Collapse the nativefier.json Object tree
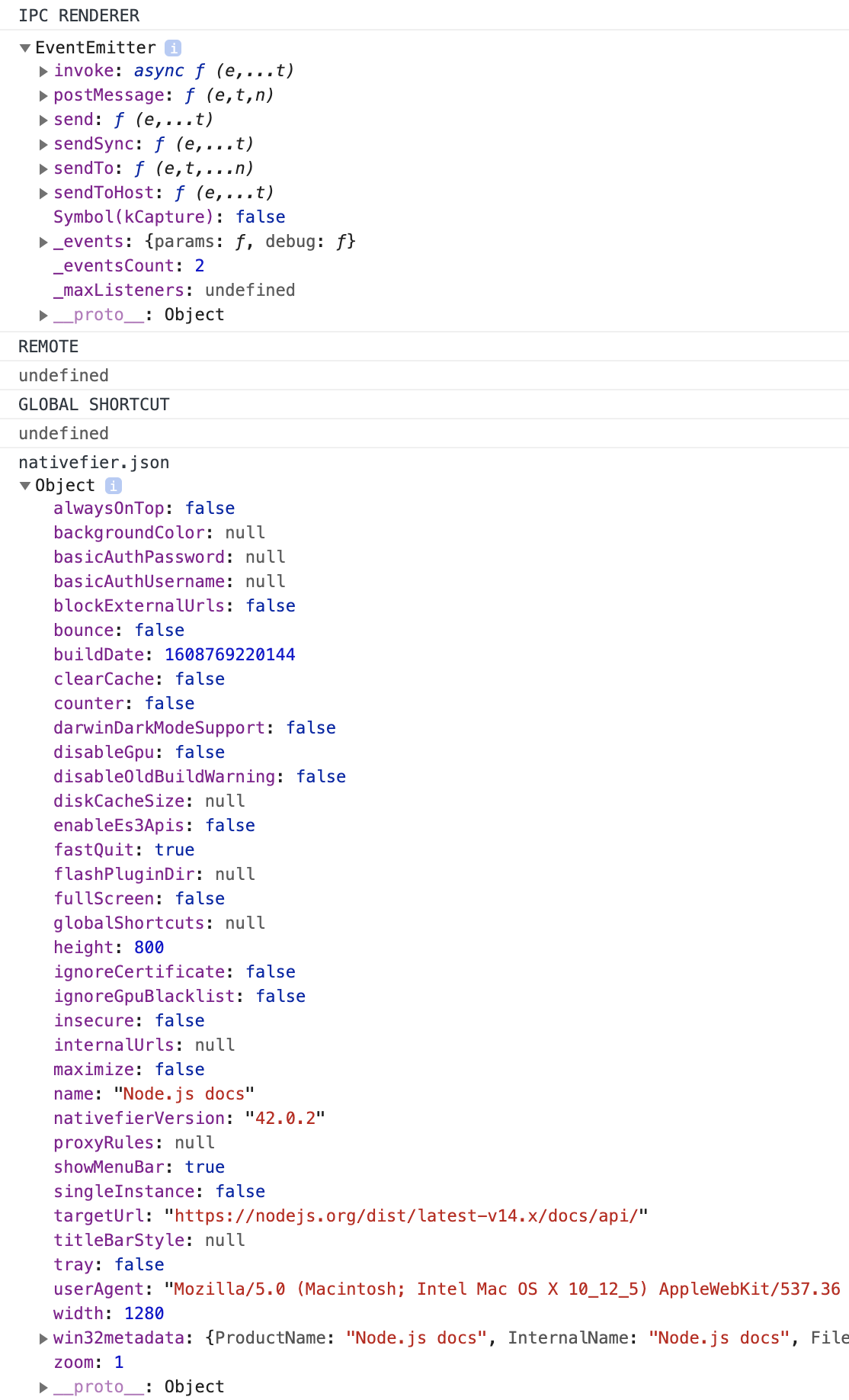 tap(25, 486)
